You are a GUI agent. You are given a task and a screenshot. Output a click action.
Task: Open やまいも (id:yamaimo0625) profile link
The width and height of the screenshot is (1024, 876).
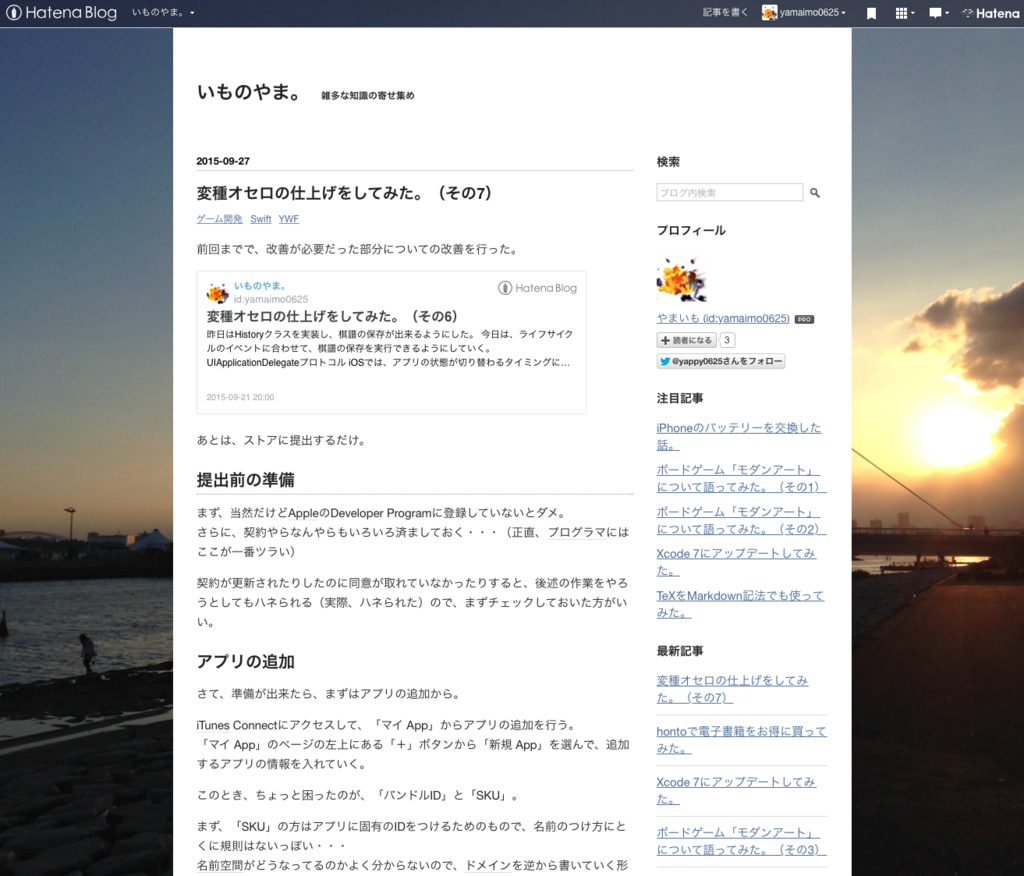[723, 318]
